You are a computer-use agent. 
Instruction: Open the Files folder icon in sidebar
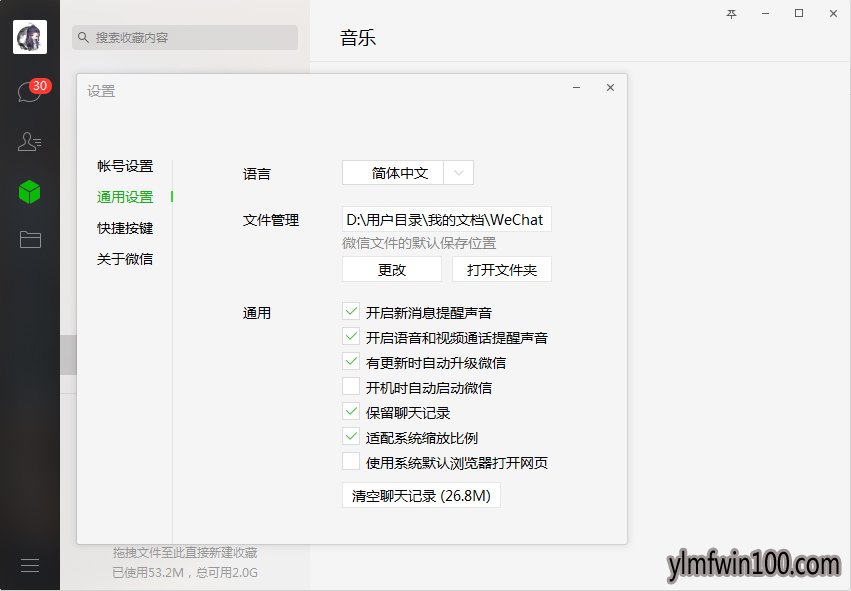pyautogui.click(x=30, y=239)
